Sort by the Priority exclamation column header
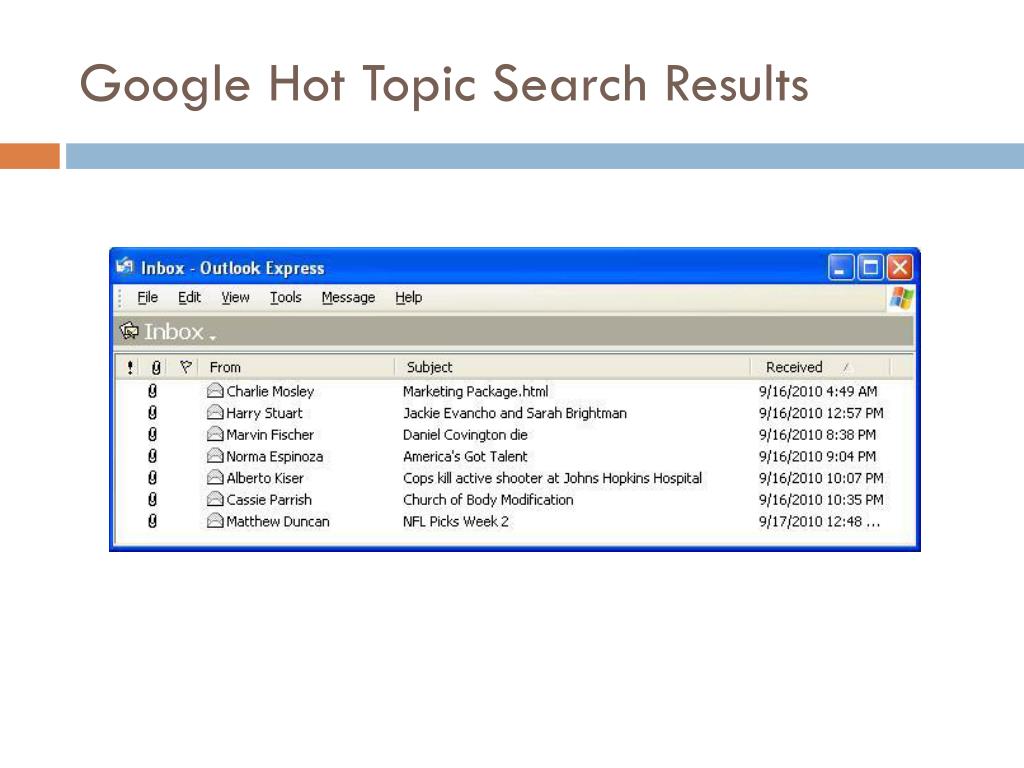The height and width of the screenshot is (768, 1024). point(130,367)
